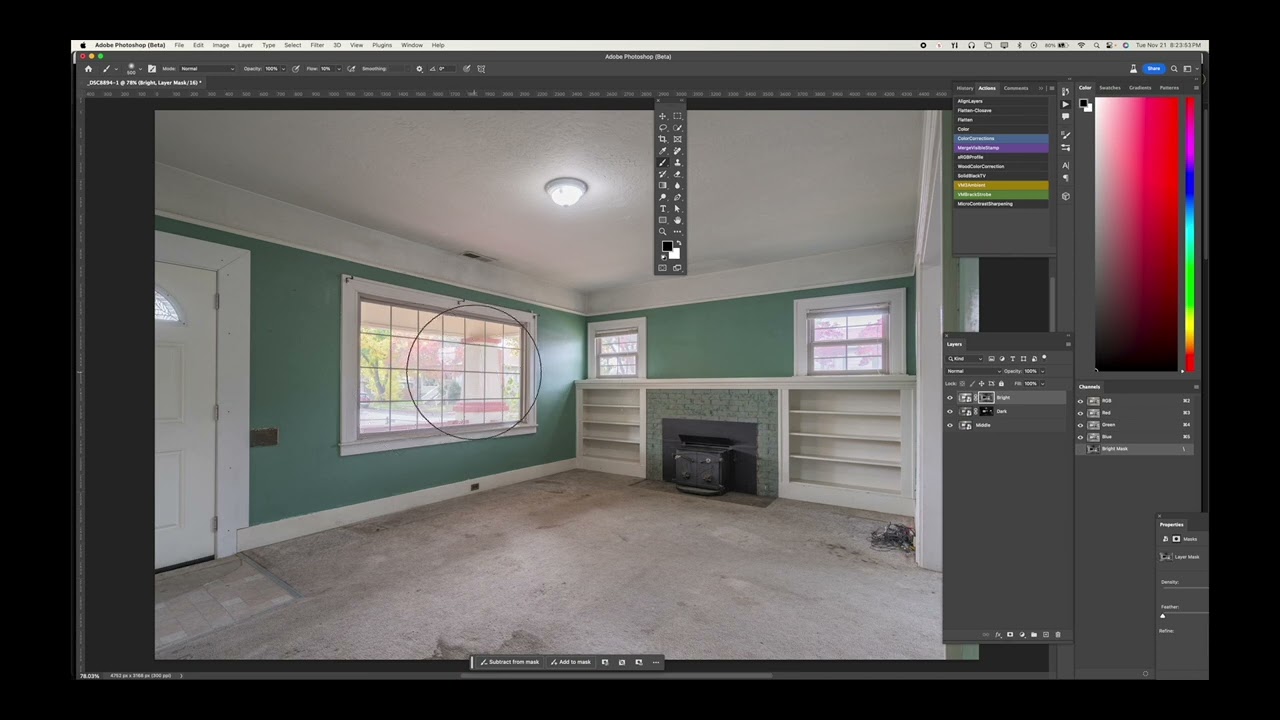Select the Zoom tool in floating toolbar
This screenshot has height=720, width=1280.
tap(662, 231)
